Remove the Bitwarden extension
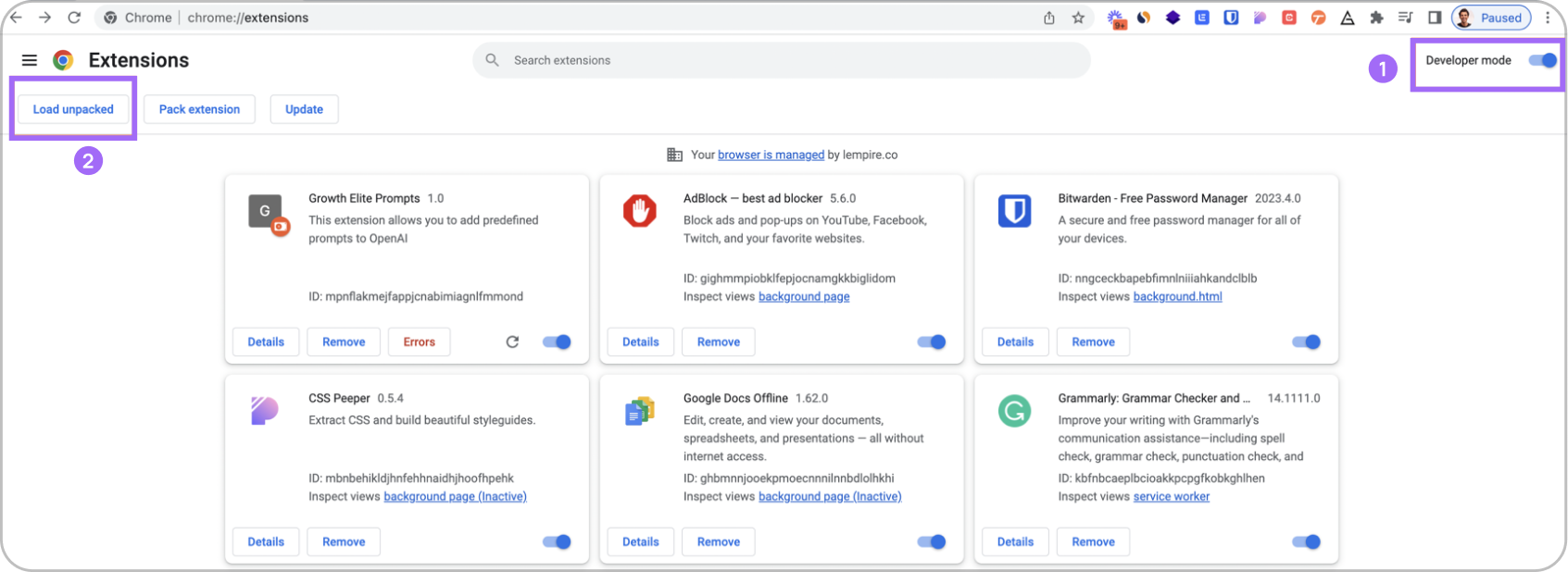1568x572 pixels. point(1094,342)
